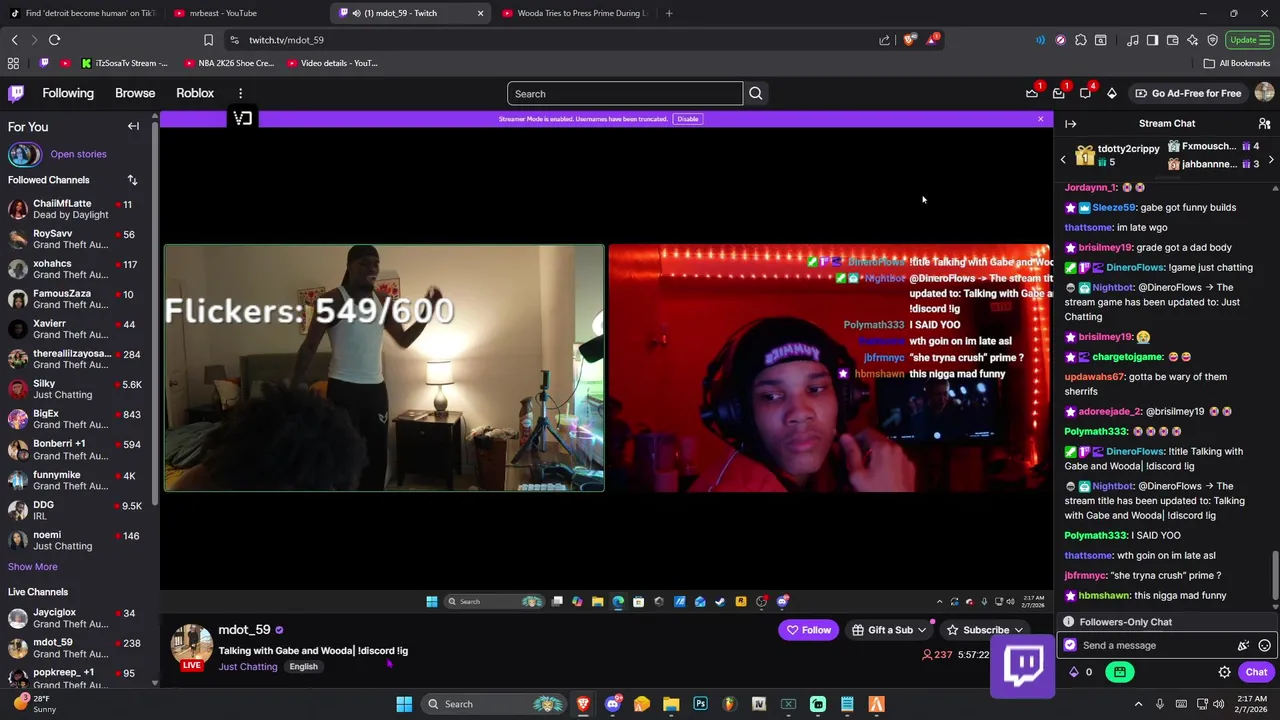This screenshot has width=1280, height=720.
Task: Toggle browser sidebar panel icon
Action: point(1152,40)
